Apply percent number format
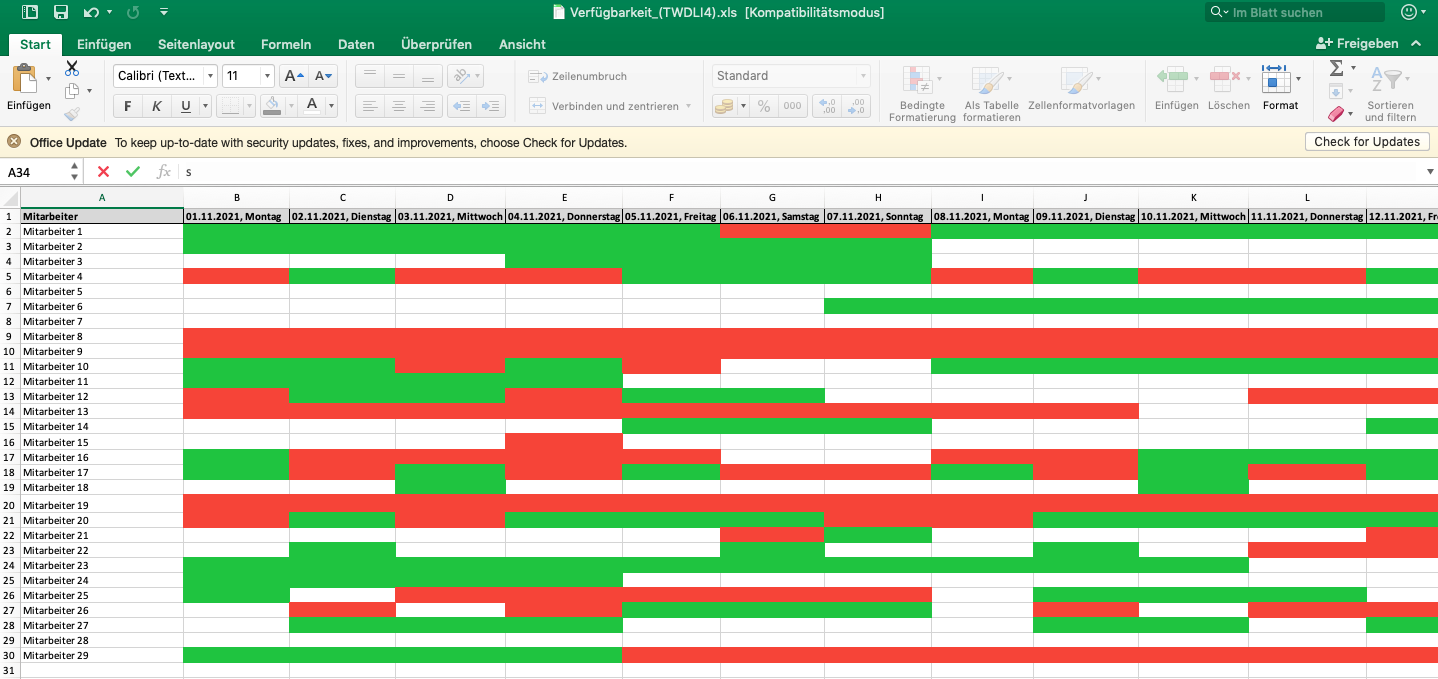This screenshot has height=679, width=1438. [x=764, y=106]
